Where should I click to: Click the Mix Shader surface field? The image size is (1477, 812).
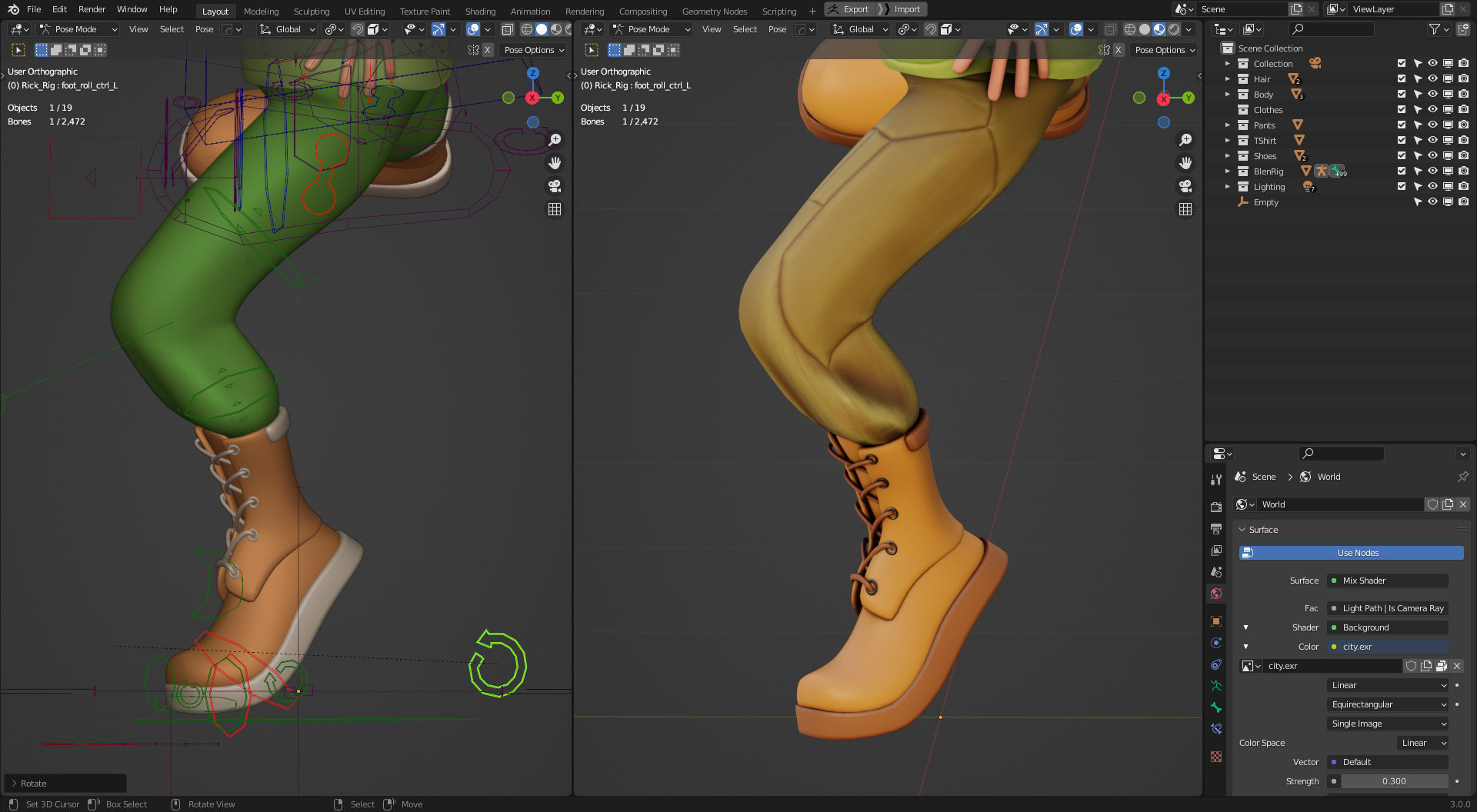pos(1389,581)
